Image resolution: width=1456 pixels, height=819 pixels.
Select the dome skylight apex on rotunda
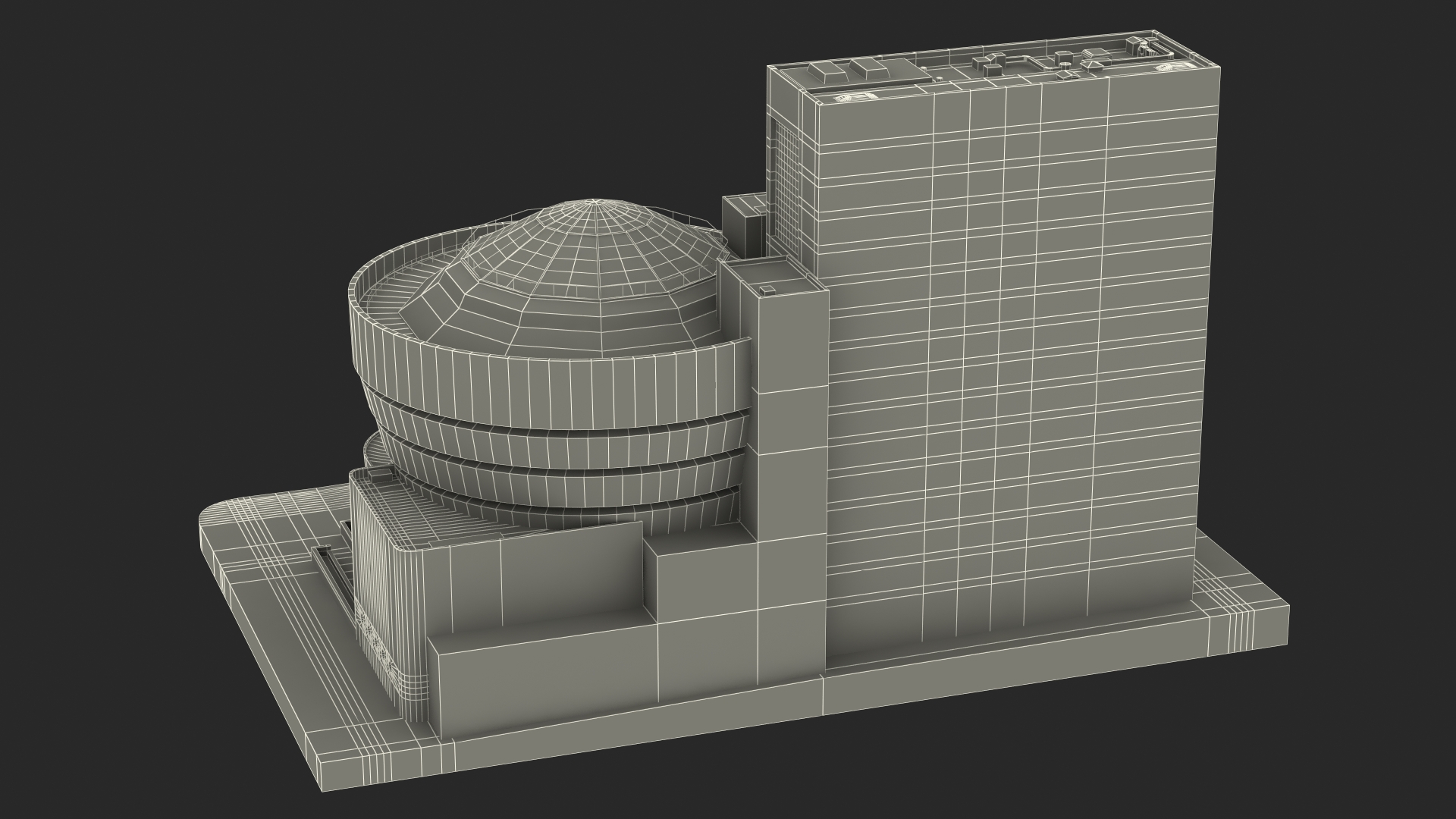594,202
